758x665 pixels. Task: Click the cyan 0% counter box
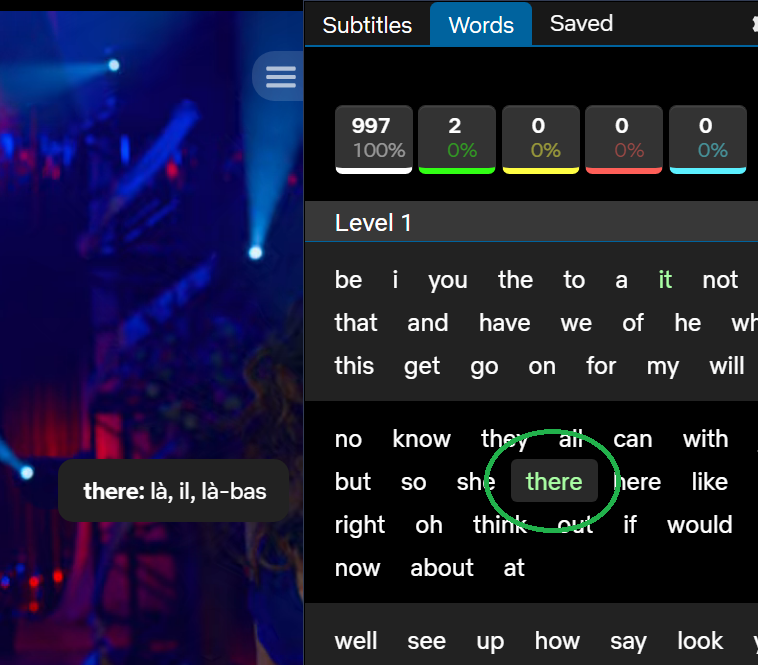click(707, 138)
